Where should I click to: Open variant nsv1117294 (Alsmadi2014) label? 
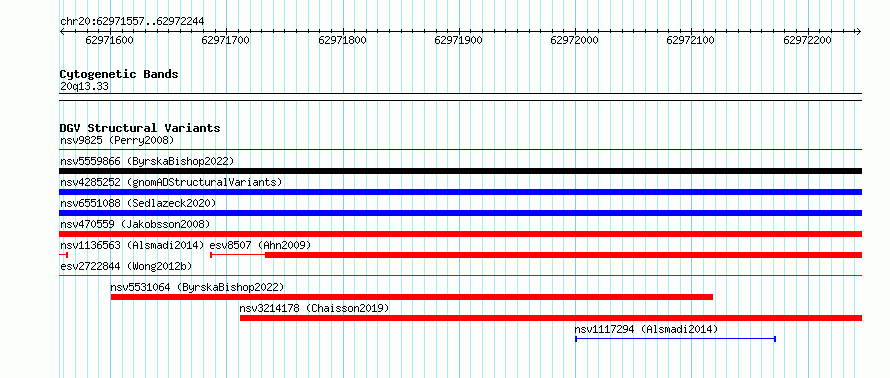646,329
